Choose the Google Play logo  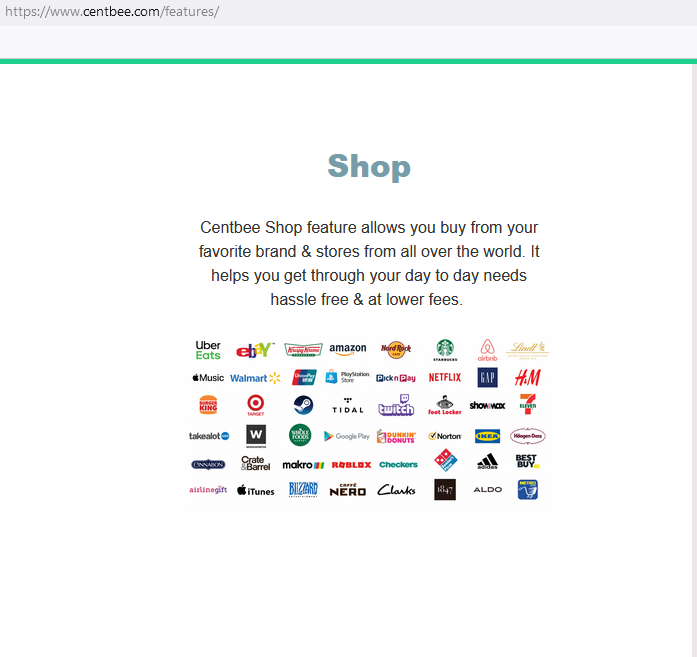tap(347, 437)
